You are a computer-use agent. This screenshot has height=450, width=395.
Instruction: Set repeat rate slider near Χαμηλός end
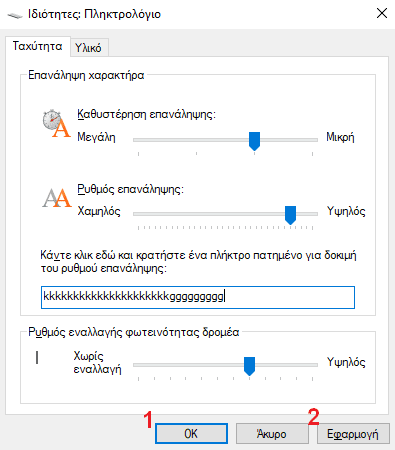tap(139, 214)
